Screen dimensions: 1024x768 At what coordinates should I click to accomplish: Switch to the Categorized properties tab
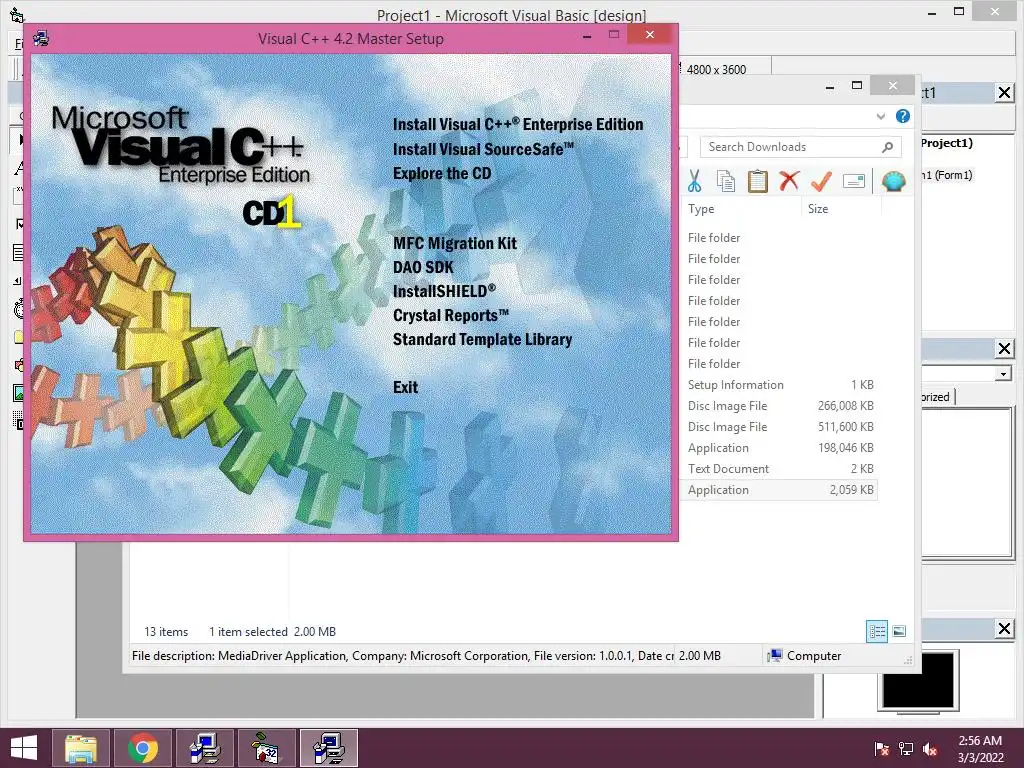pyautogui.click(x=938, y=396)
